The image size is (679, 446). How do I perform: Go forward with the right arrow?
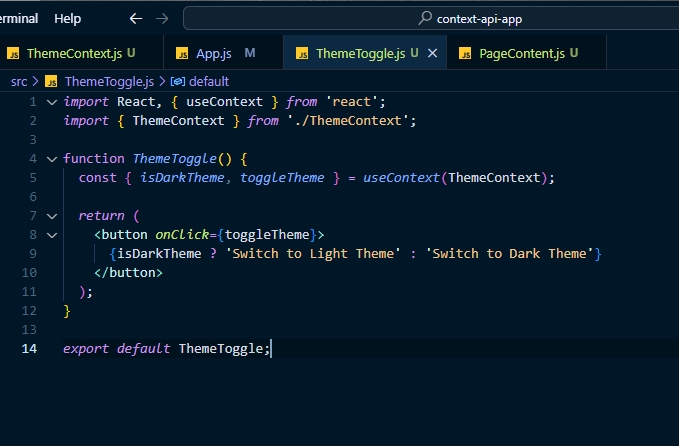(162, 19)
